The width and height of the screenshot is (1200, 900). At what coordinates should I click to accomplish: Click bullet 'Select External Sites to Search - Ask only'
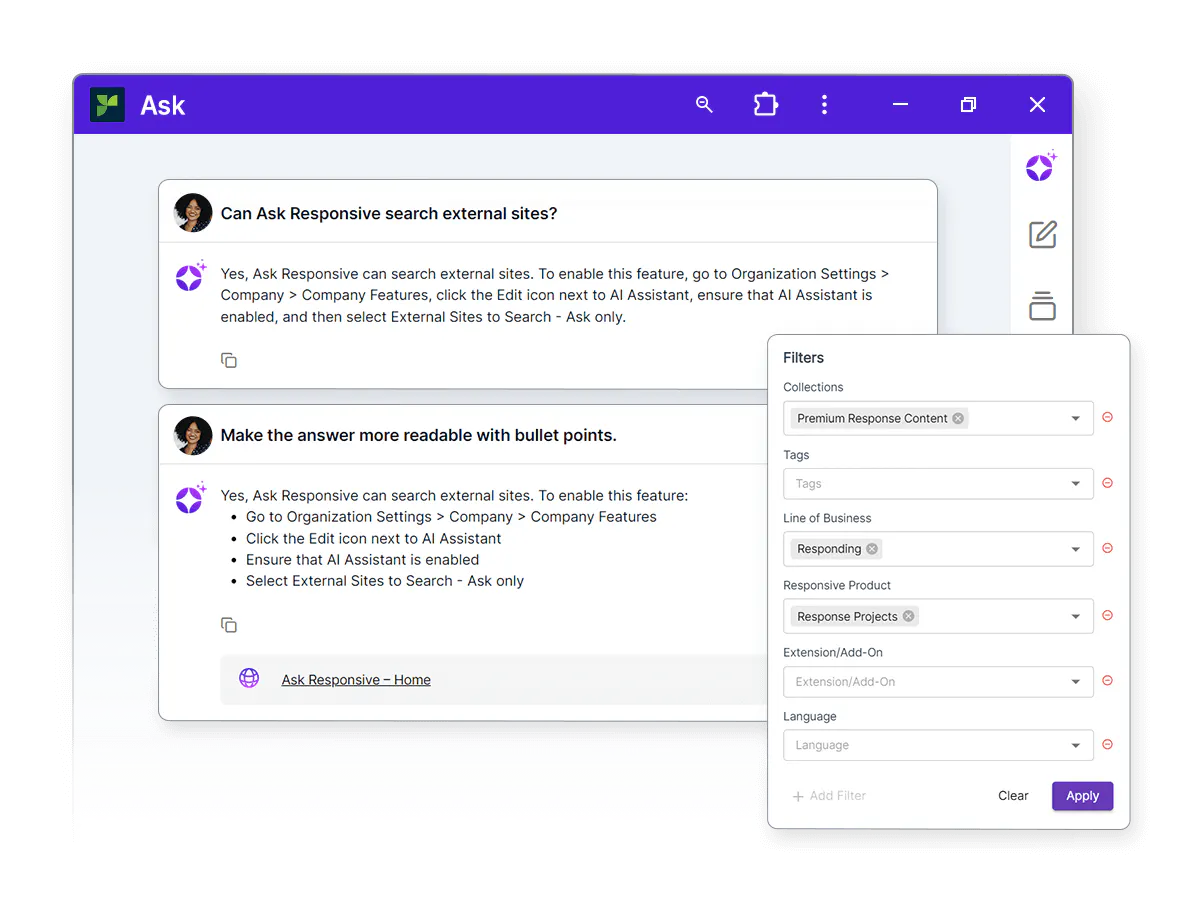[385, 581]
